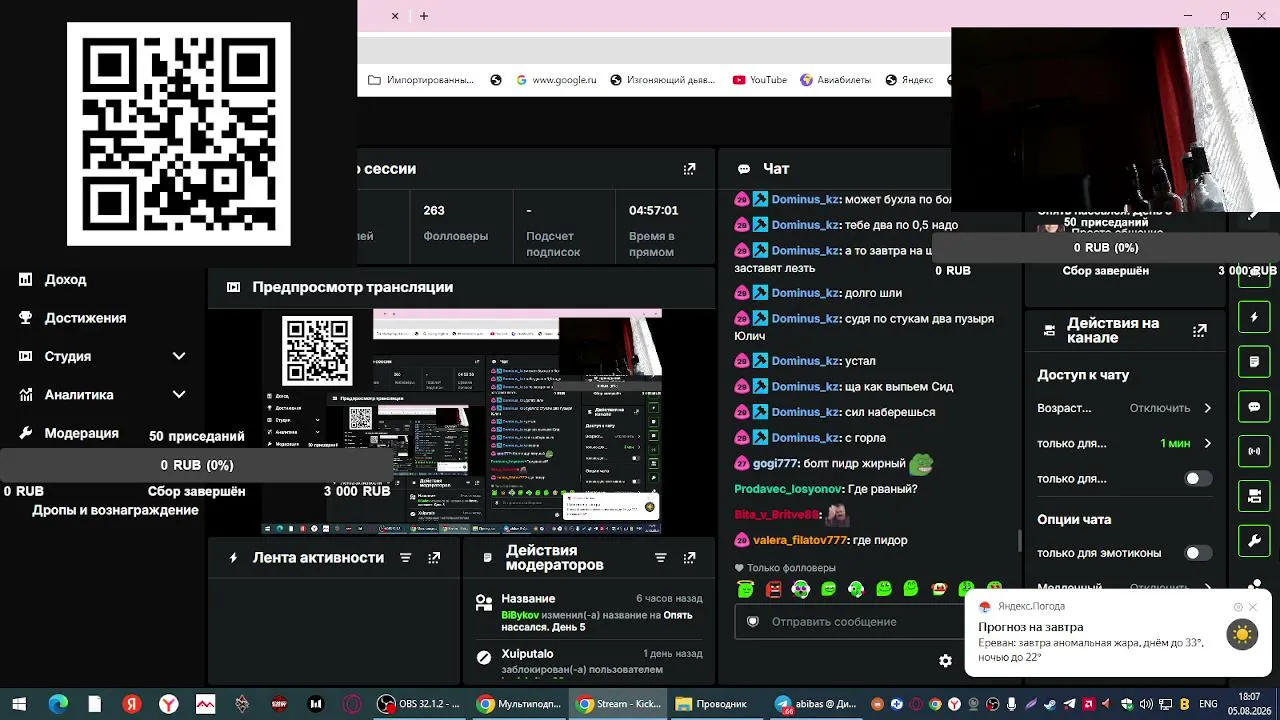Viewport: 1280px width, 720px height.
Task: Click the red emote in chat emote bar
Action: (x=773, y=589)
